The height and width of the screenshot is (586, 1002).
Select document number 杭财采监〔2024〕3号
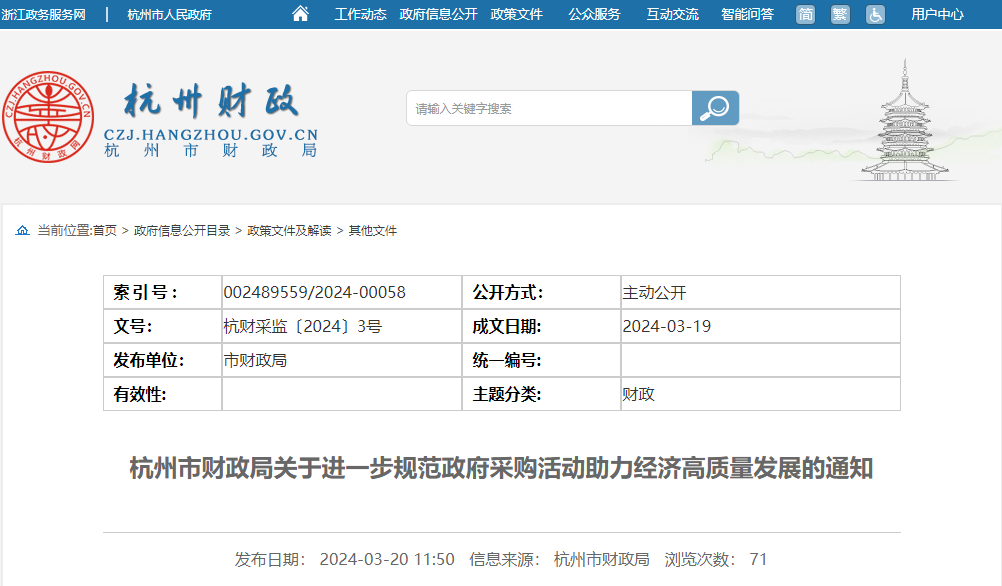302,326
